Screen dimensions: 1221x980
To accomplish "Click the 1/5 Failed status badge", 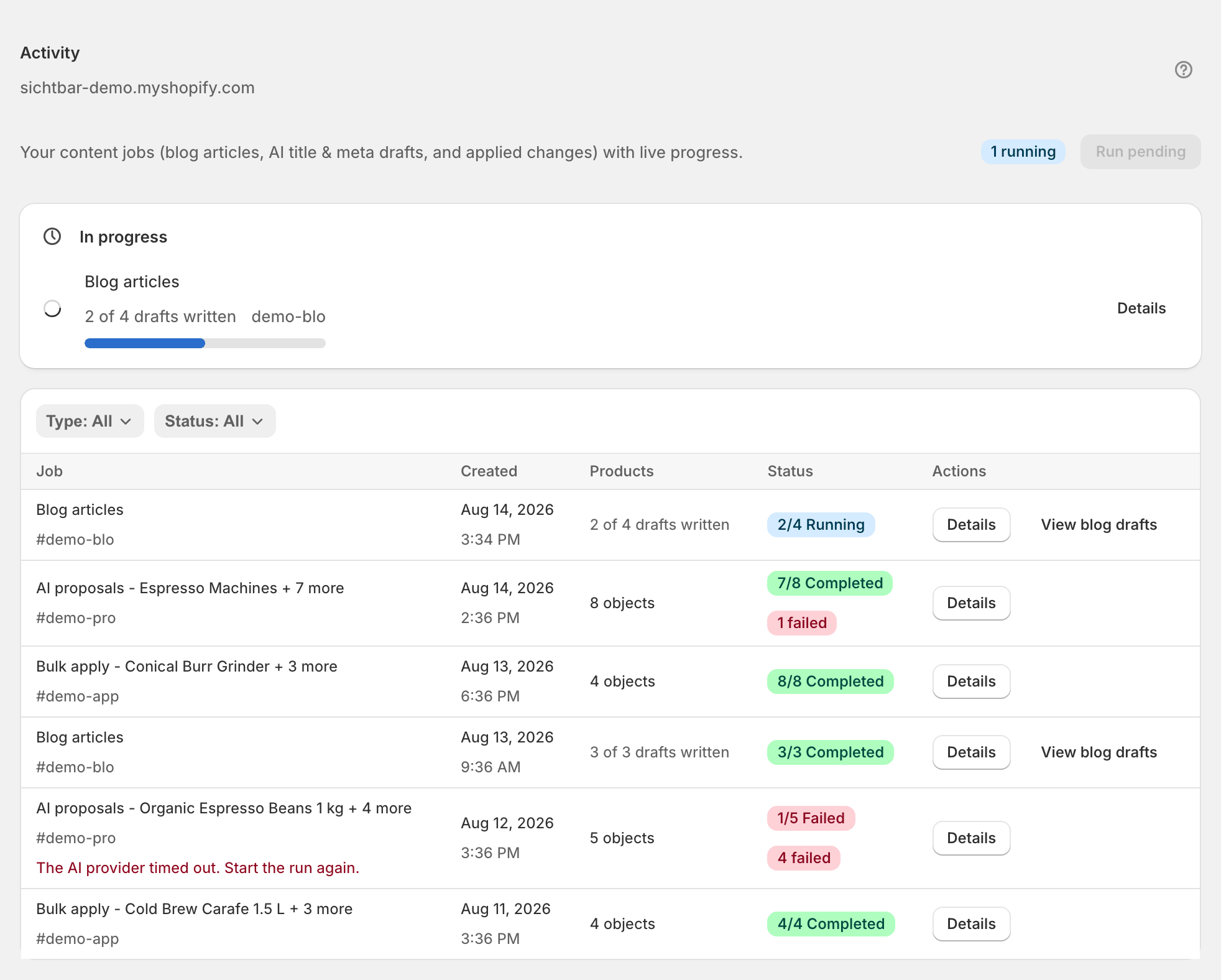I will tap(811, 818).
